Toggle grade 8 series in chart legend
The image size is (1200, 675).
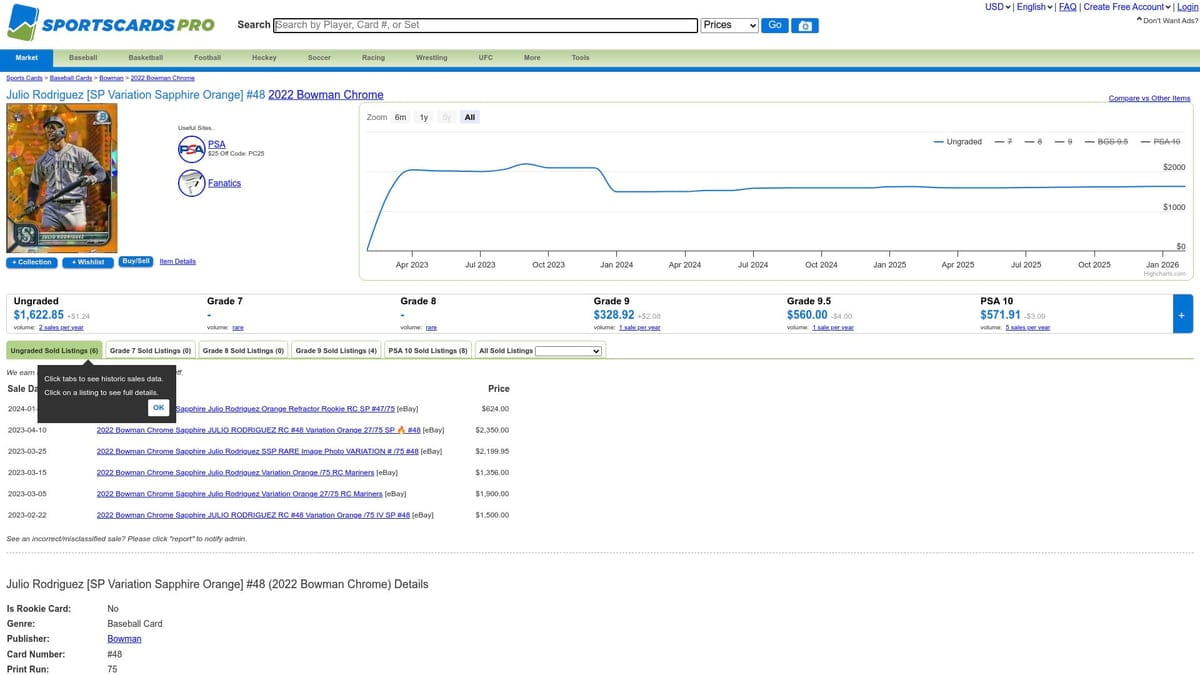1033,142
